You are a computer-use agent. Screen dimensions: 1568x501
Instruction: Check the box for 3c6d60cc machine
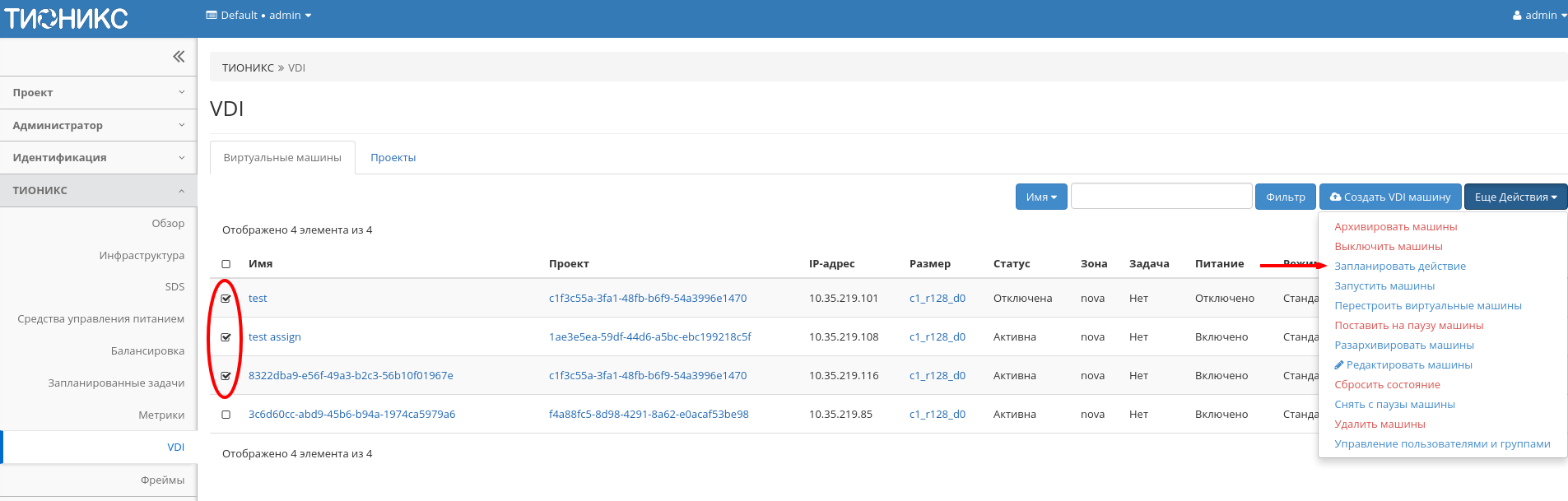pos(226,415)
